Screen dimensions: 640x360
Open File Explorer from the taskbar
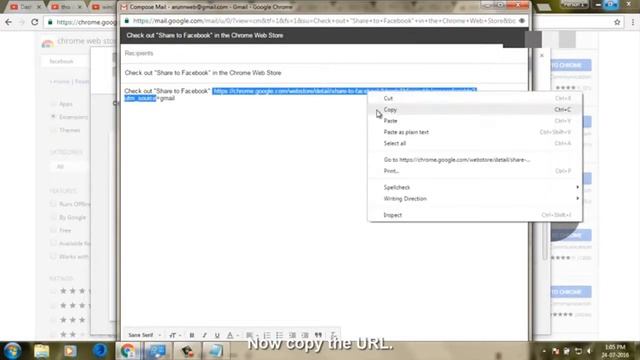coord(42,351)
